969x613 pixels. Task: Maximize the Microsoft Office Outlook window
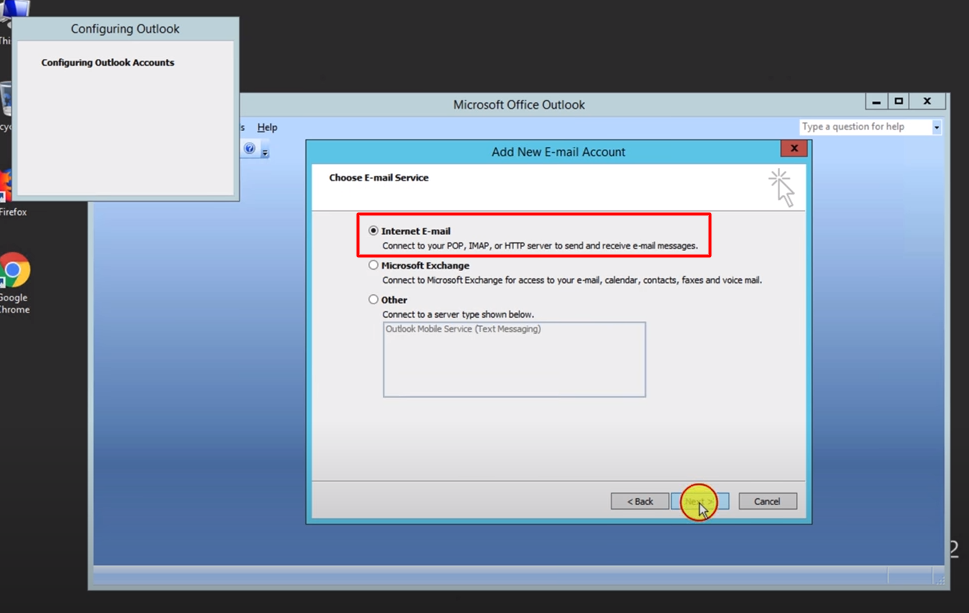899,101
